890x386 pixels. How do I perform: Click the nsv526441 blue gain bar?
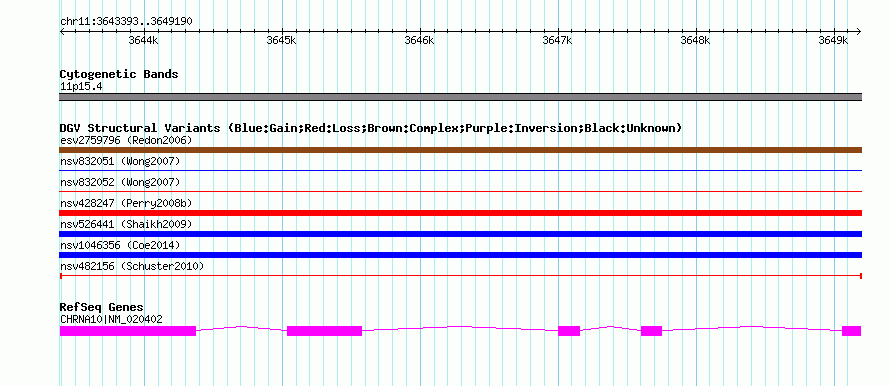click(460, 234)
